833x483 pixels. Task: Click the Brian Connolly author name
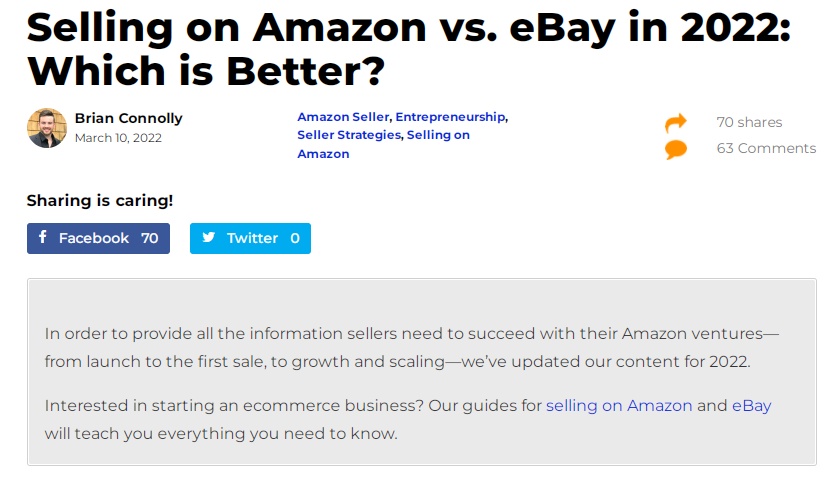(x=129, y=118)
